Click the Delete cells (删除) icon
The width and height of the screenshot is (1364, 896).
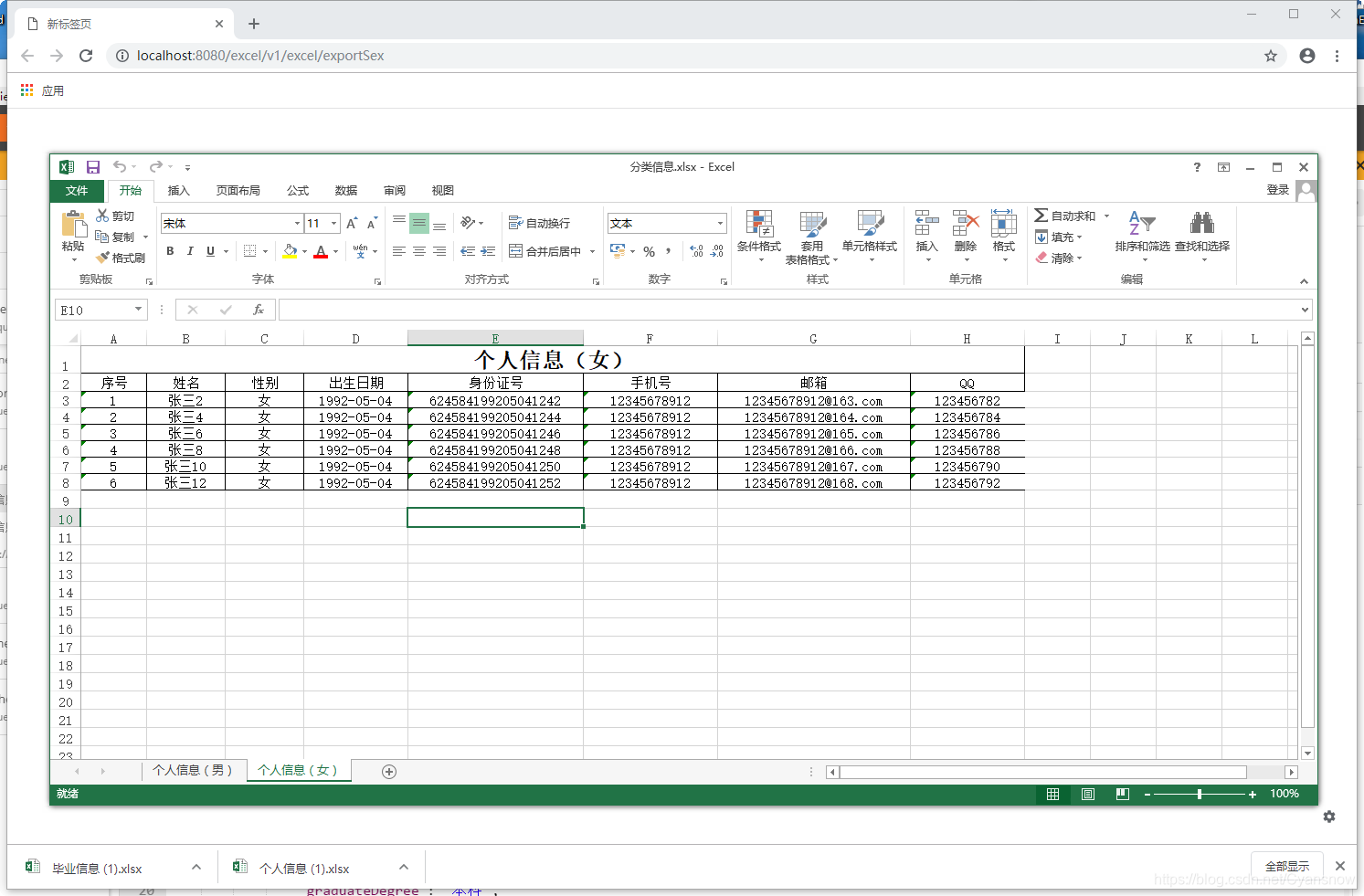point(966,223)
